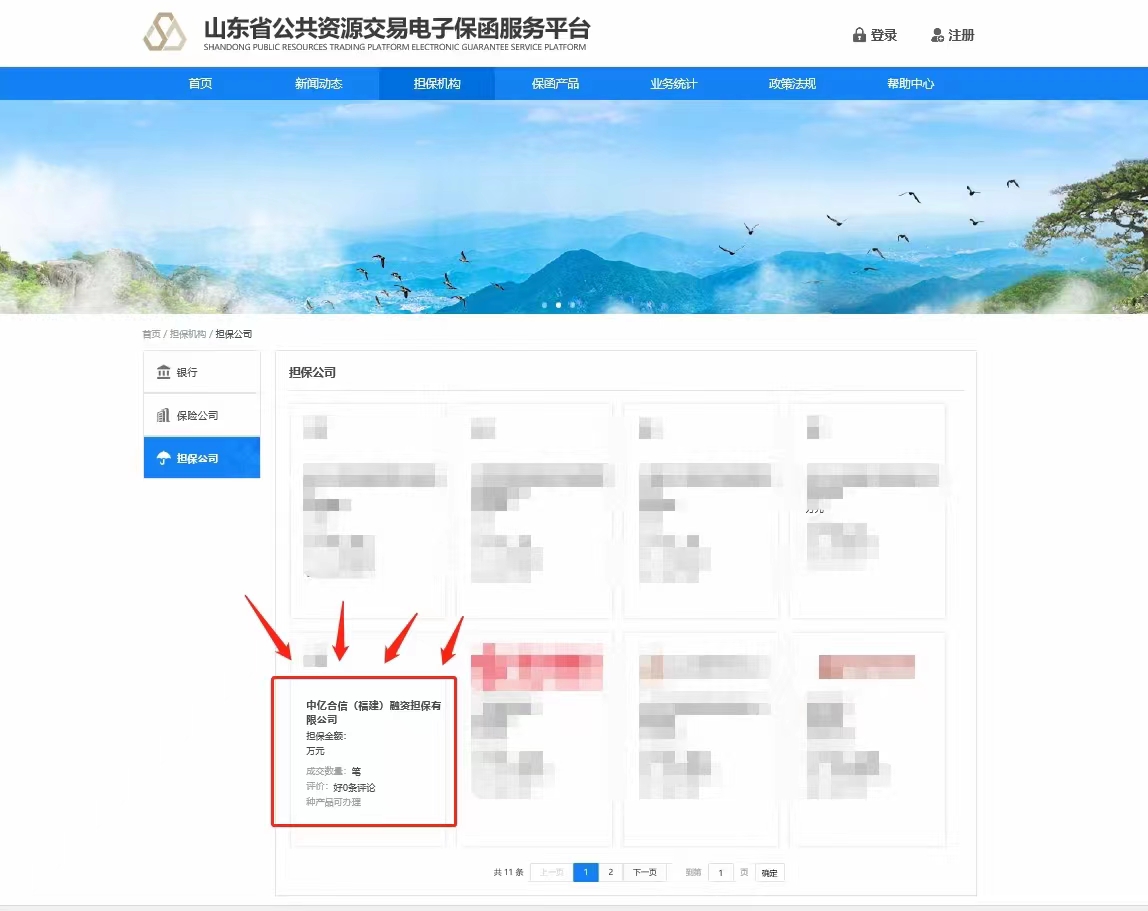The image size is (1148, 911).
Task: Open 帮助中心 from the navigation bar
Action: pyautogui.click(x=910, y=84)
